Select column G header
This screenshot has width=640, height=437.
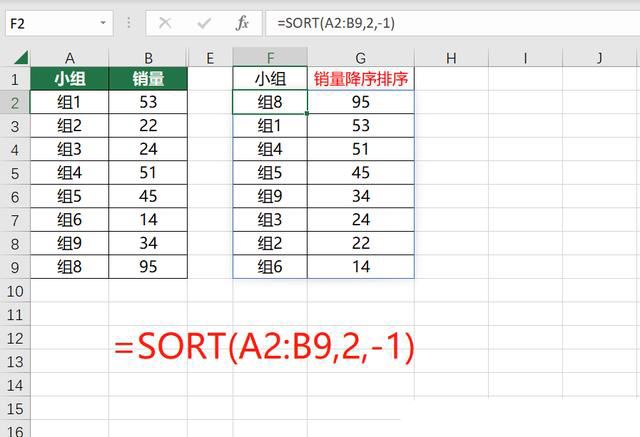coord(360,58)
